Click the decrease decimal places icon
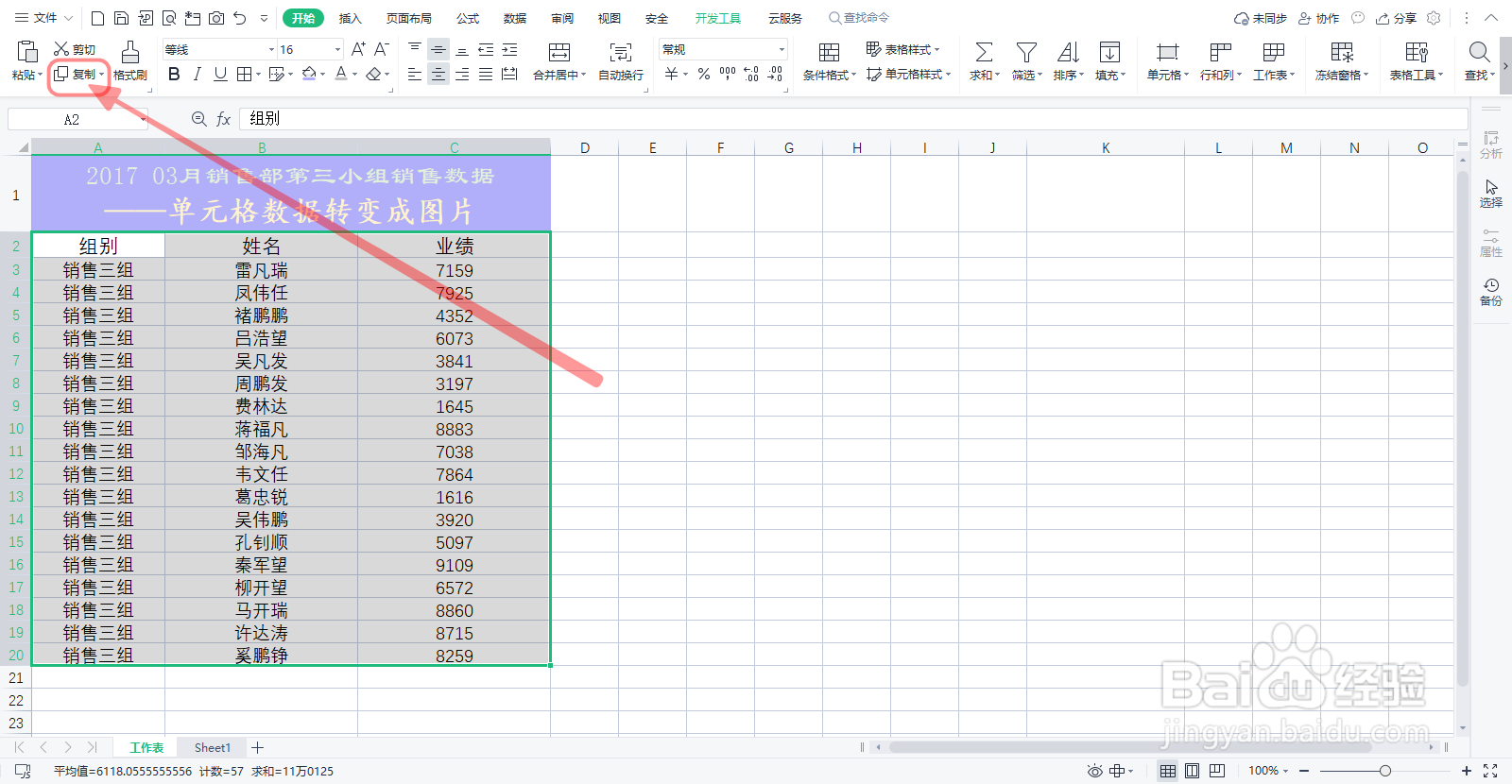Viewport: 1512px width, 784px height. [x=775, y=74]
